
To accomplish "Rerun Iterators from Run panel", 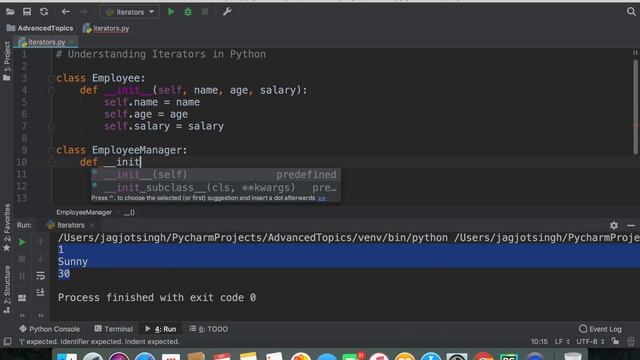I will pos(22,242).
